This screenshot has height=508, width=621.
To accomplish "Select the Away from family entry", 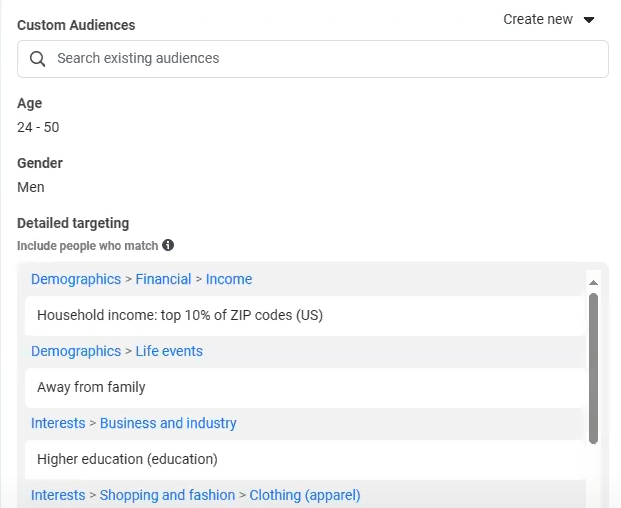I will 305,388.
